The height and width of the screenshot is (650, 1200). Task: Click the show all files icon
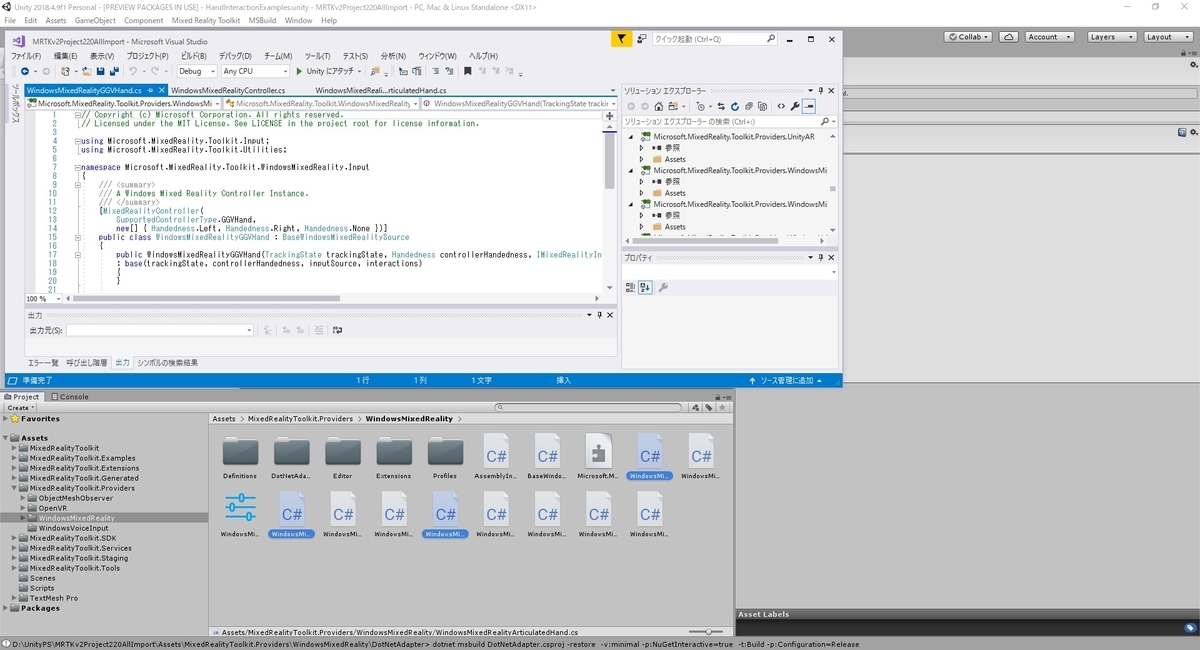[x=764, y=106]
